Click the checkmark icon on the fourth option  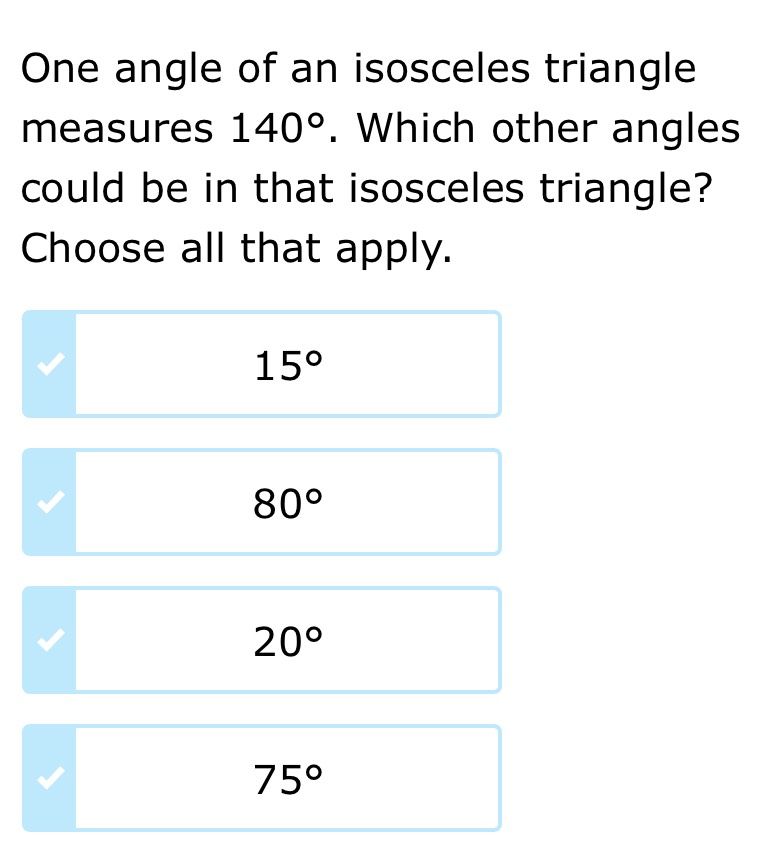[x=48, y=777]
